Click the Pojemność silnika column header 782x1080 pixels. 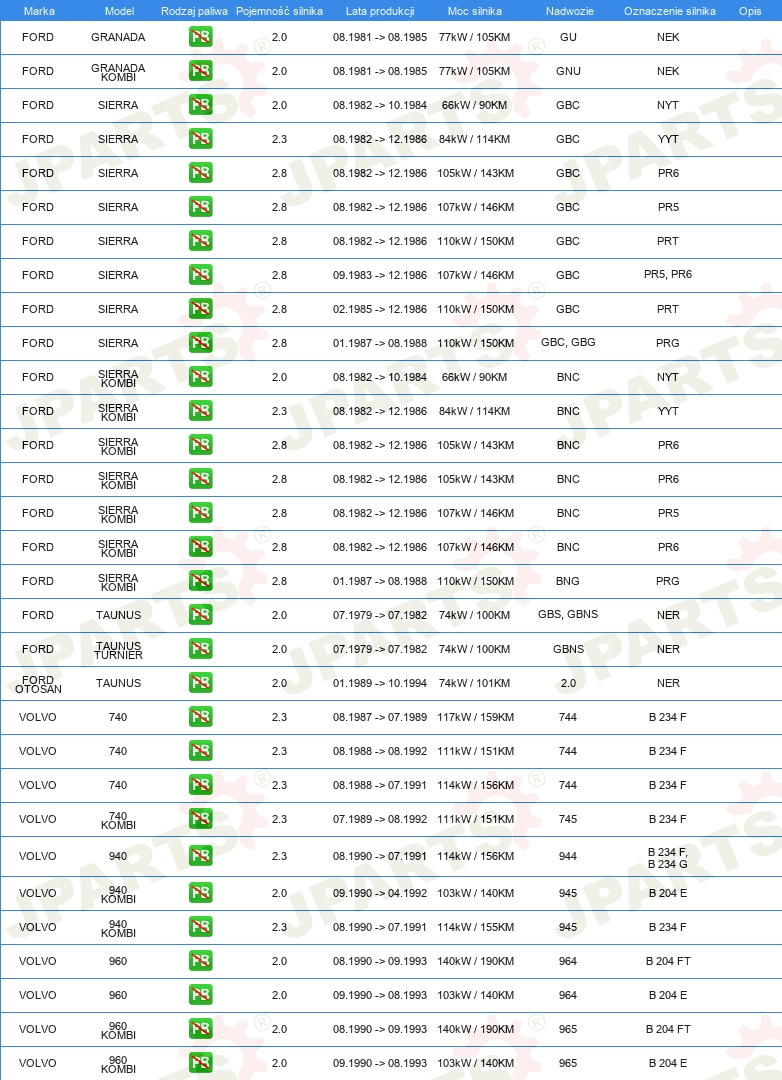(279, 11)
